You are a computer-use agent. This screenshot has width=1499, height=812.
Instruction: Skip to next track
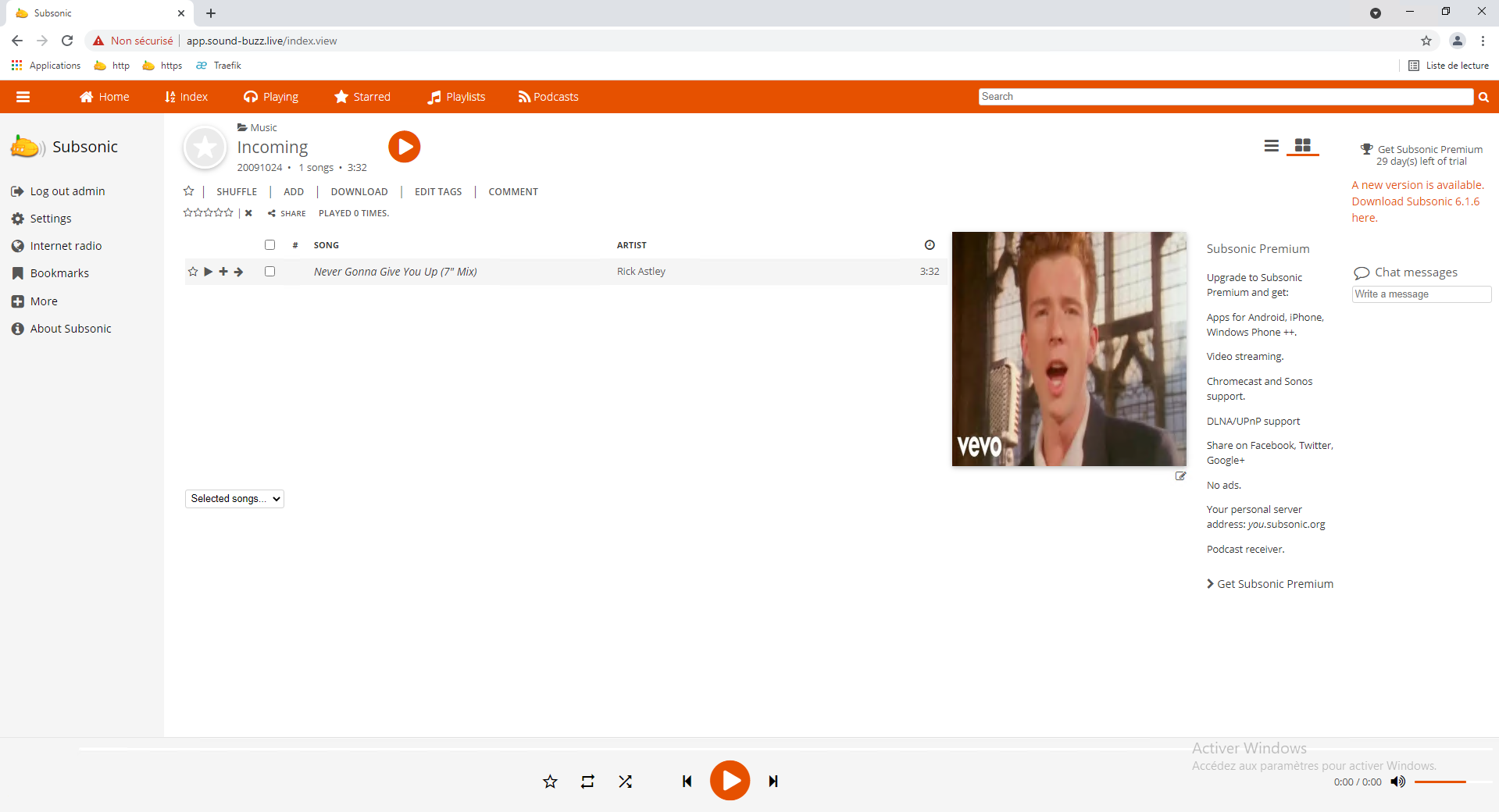[x=773, y=782]
